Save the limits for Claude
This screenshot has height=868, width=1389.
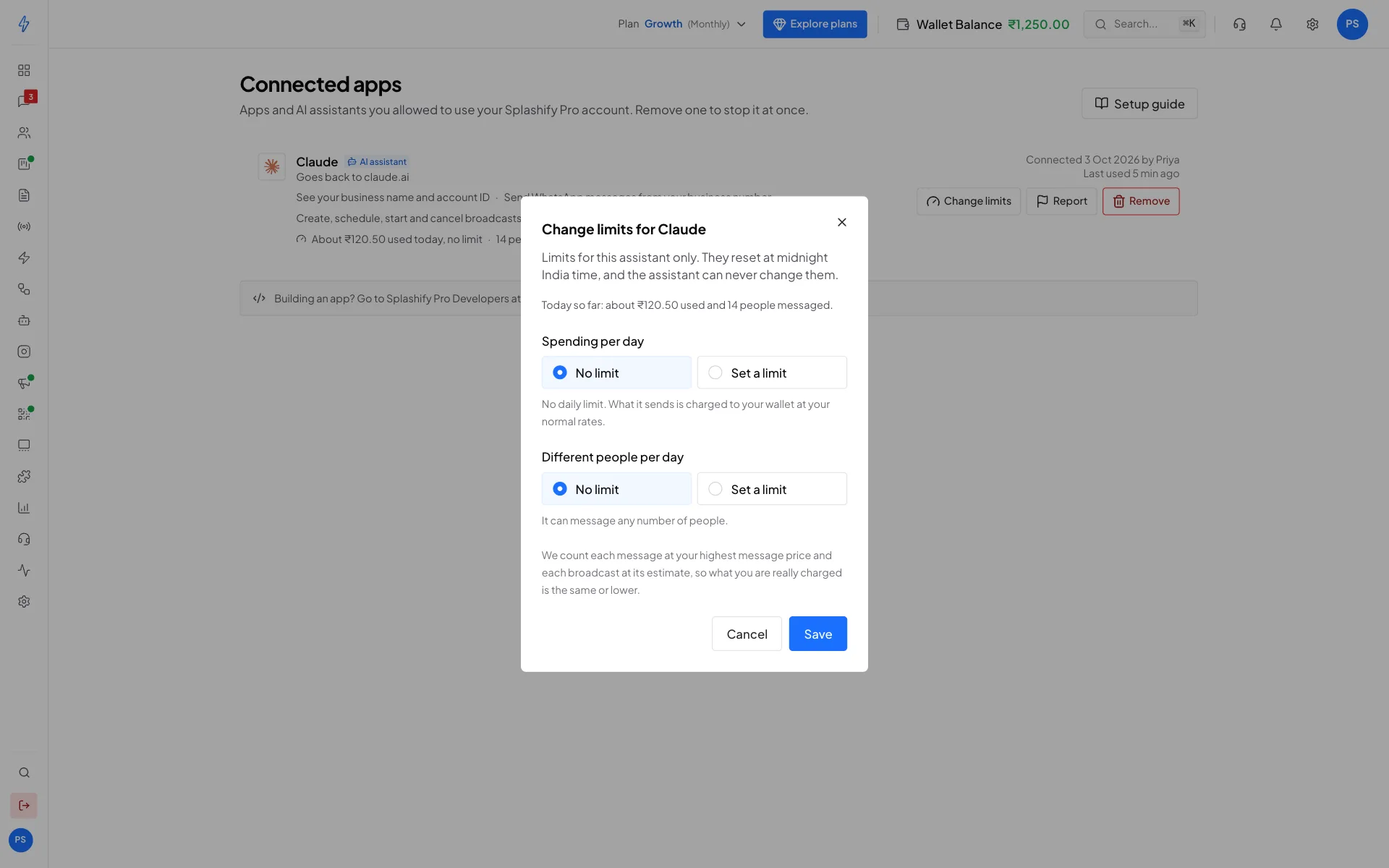coord(817,634)
